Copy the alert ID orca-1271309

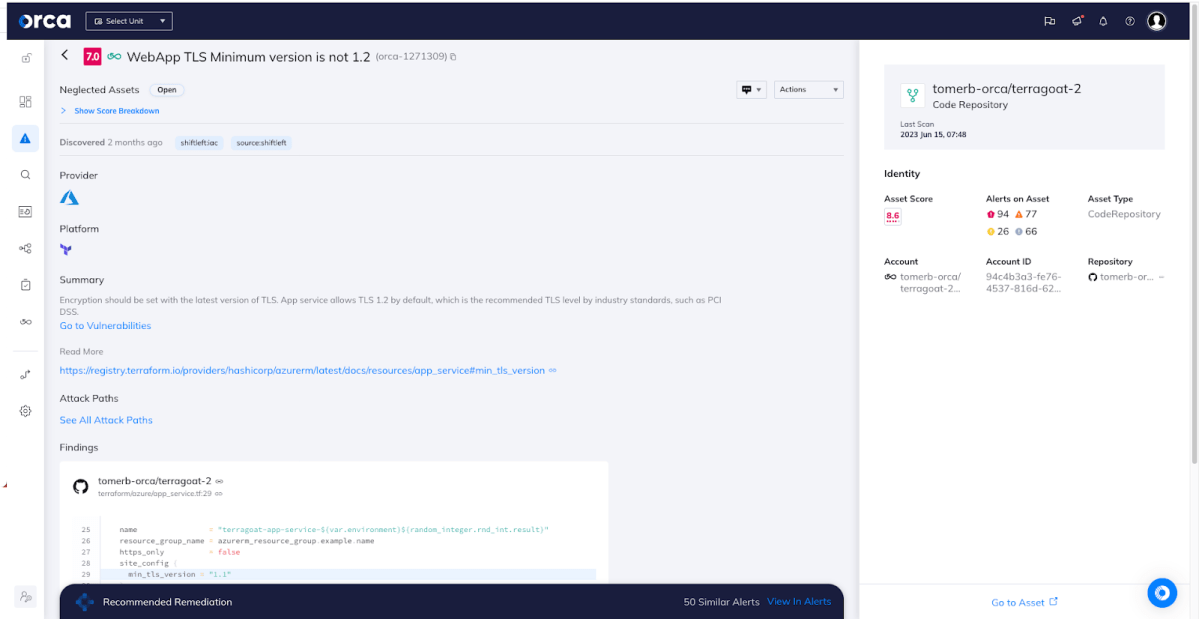click(453, 57)
